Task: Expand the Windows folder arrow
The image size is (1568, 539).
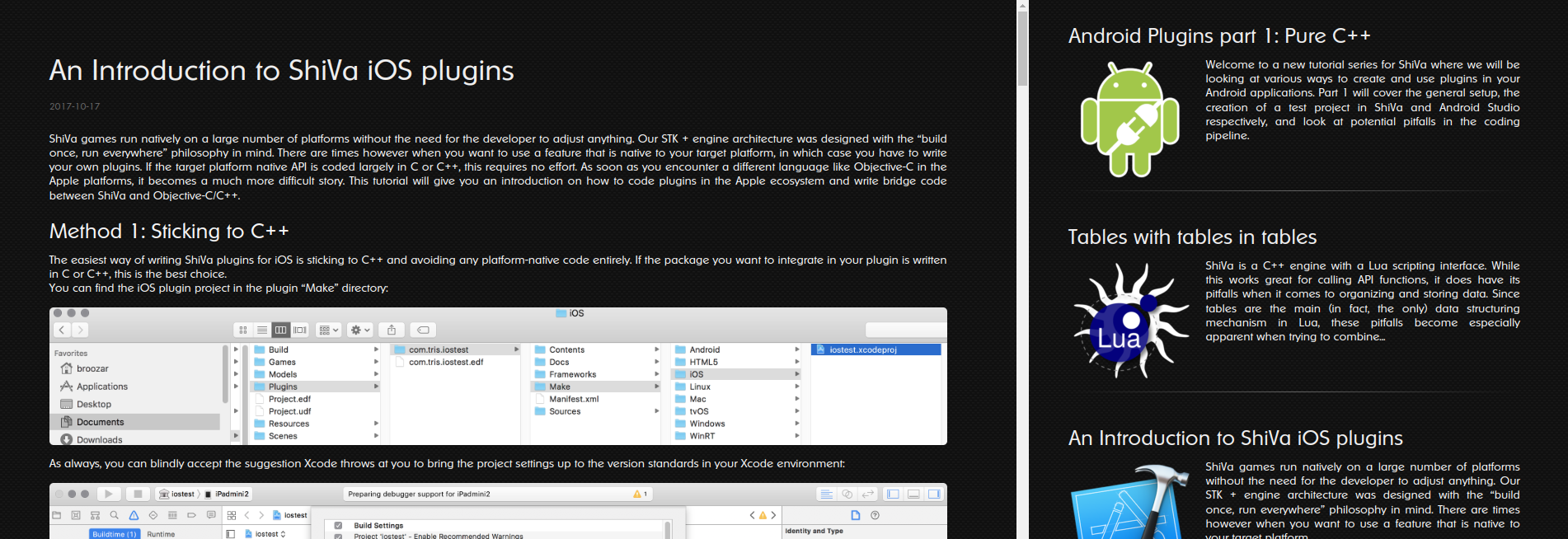Action: tap(797, 424)
